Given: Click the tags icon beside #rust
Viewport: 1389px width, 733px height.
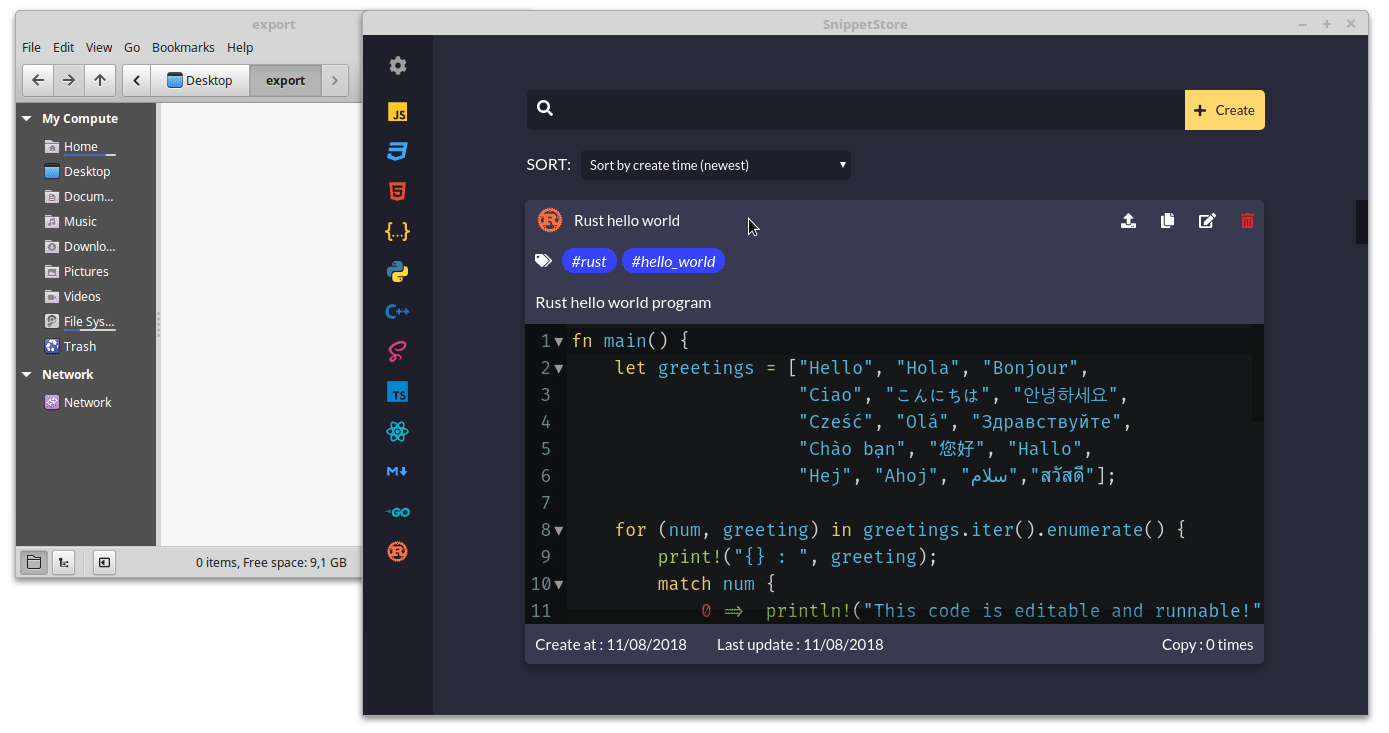Looking at the screenshot, I should click(543, 261).
